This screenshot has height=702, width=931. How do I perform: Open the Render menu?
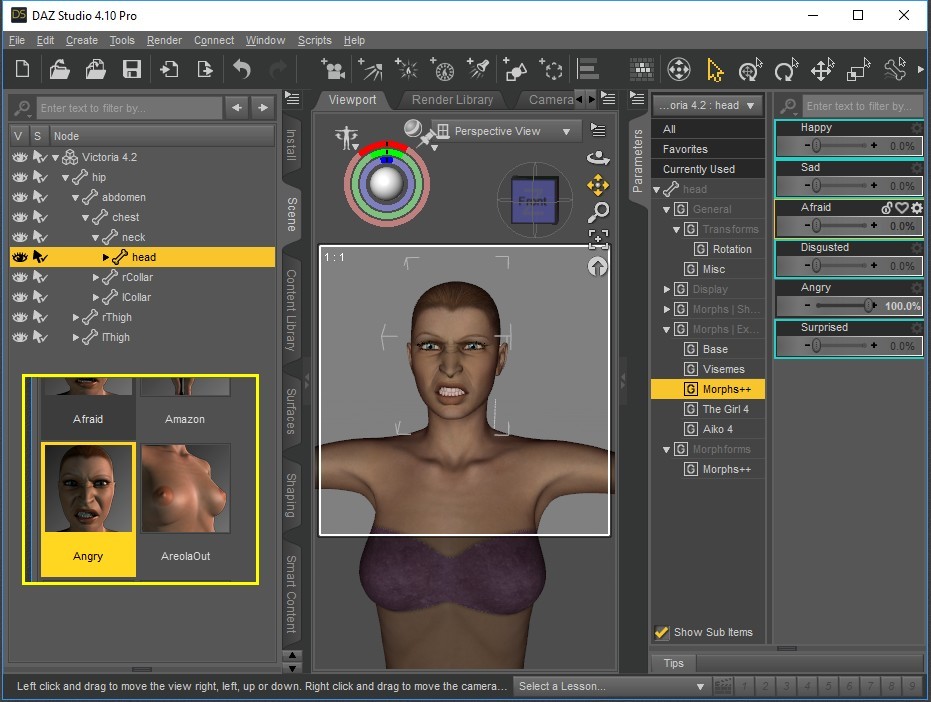click(164, 40)
